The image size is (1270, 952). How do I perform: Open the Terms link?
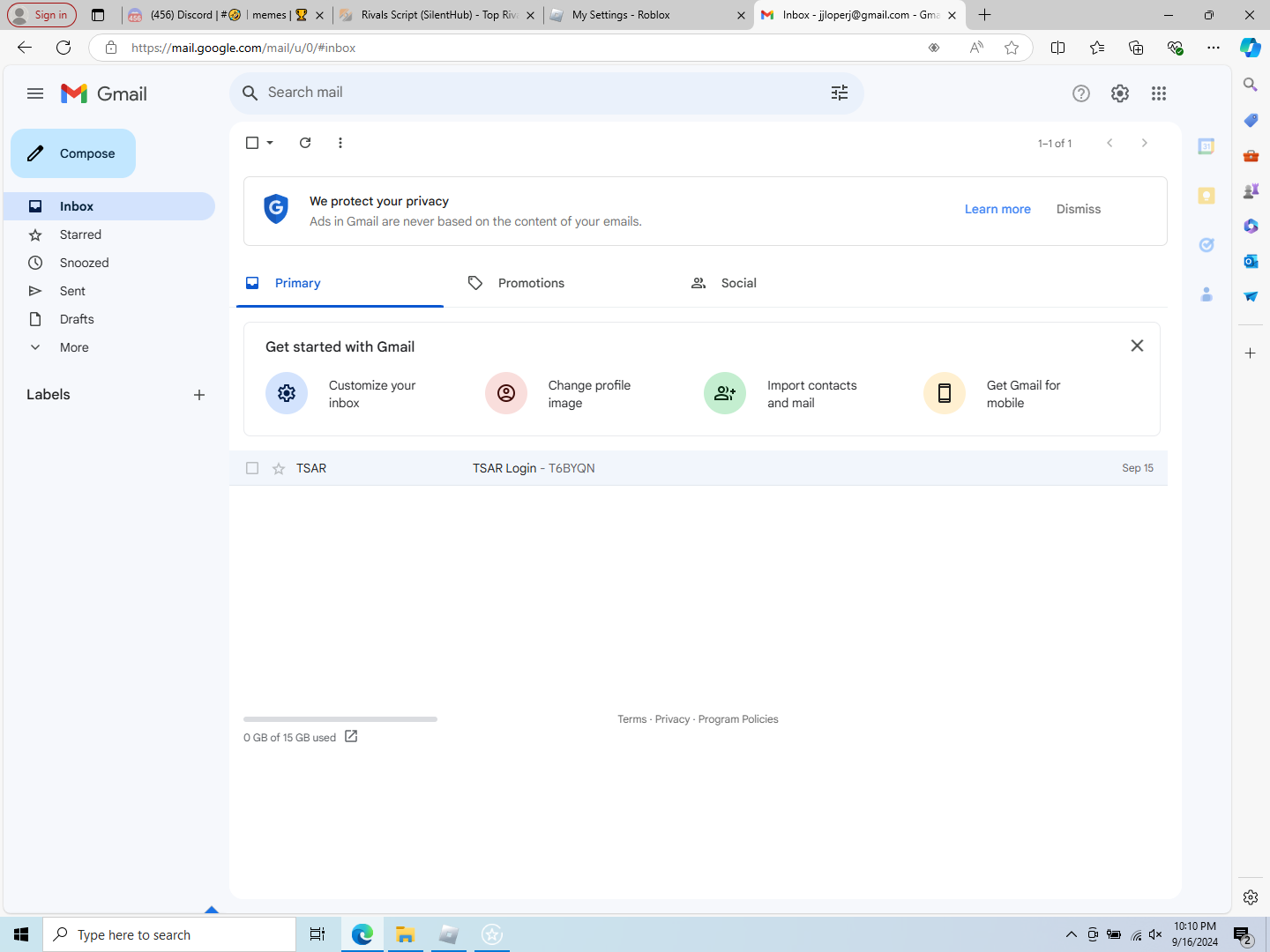coord(631,719)
